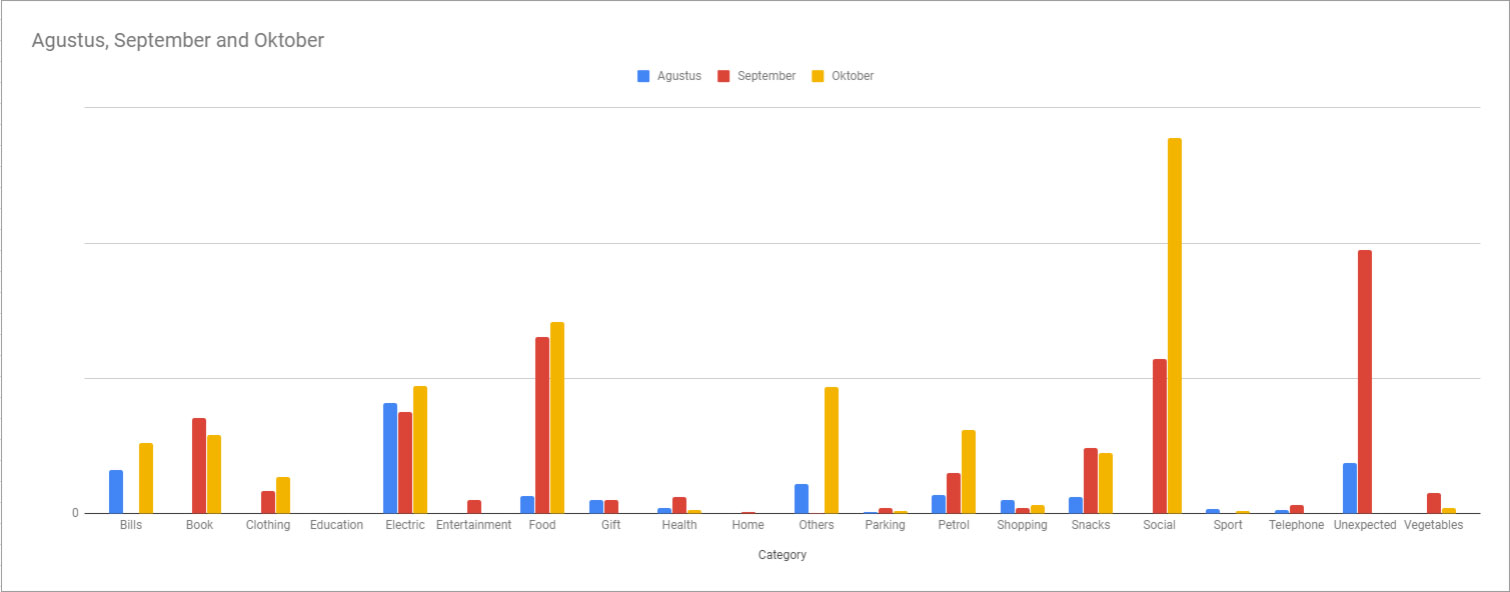
Task: Click the Category axis title
Action: tap(782, 555)
